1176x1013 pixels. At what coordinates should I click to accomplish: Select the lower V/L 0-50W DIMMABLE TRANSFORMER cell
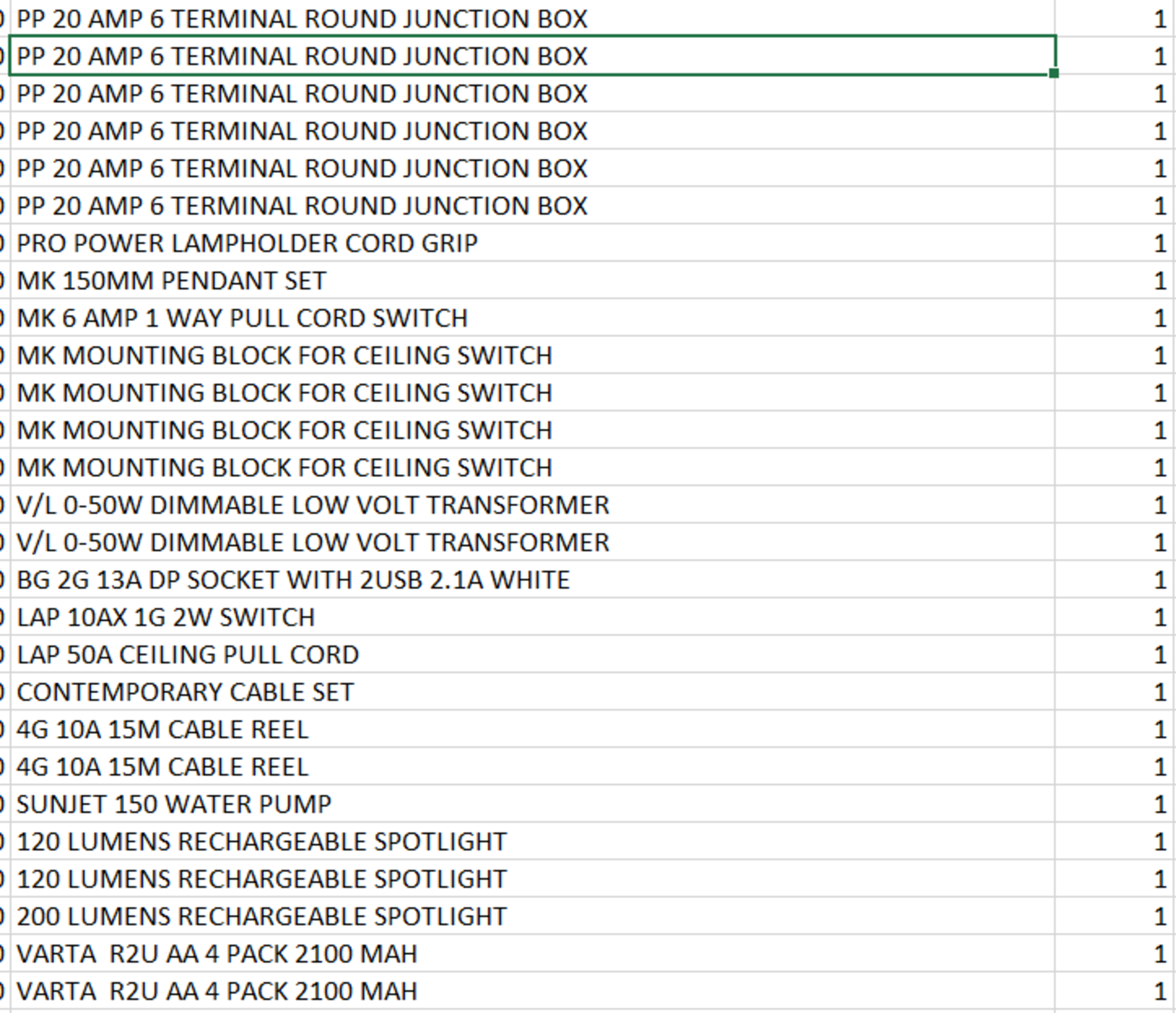click(532, 542)
